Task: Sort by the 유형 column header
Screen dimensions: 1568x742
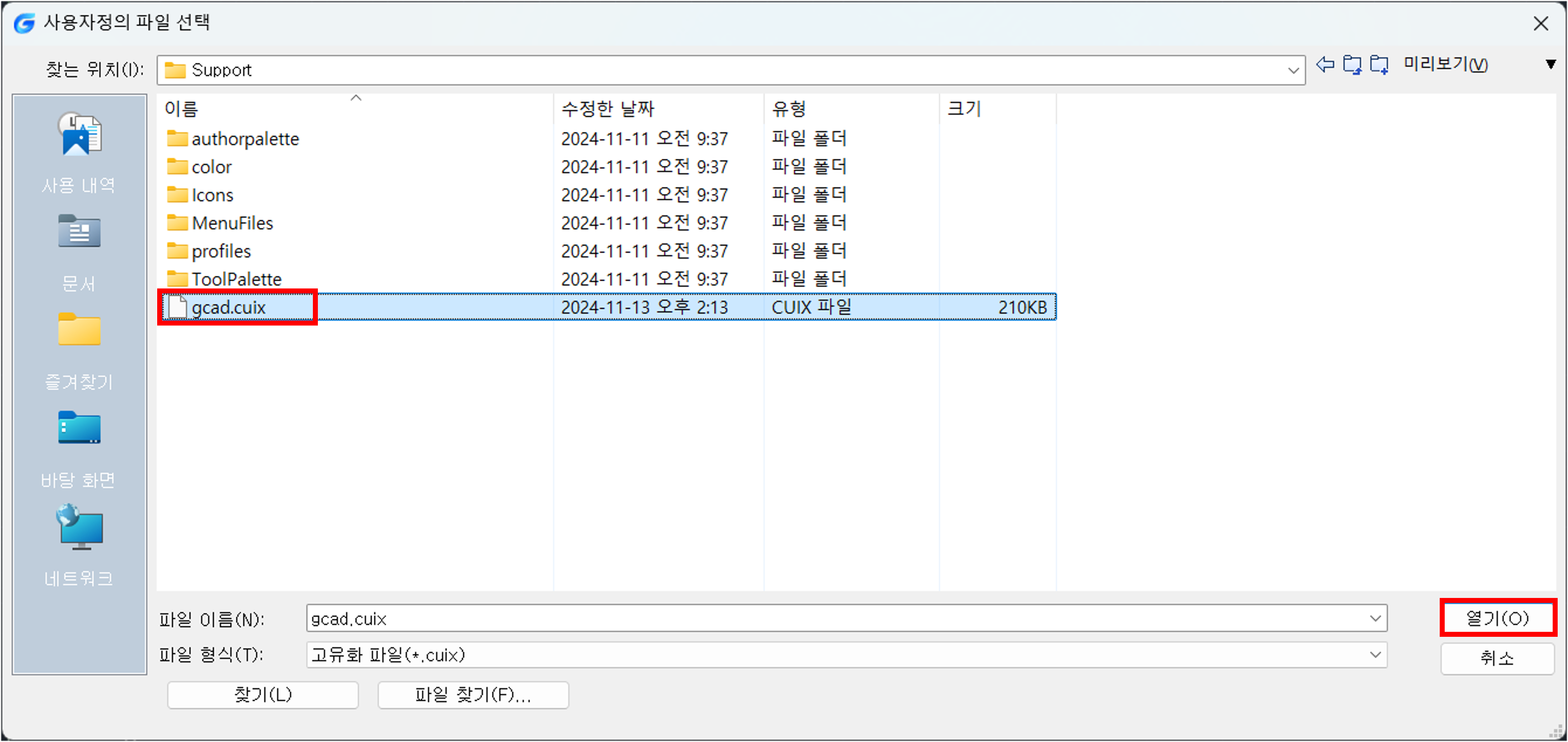Action: 852,109
